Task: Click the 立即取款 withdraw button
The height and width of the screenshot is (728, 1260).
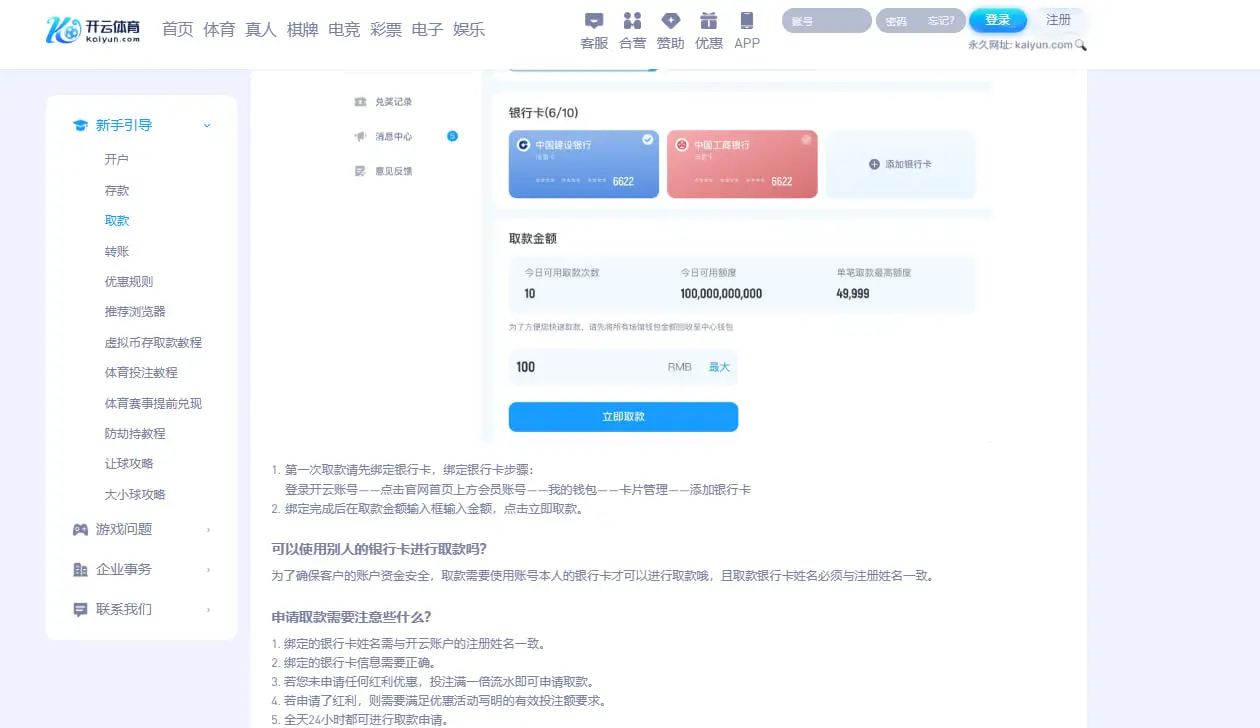Action: point(623,417)
